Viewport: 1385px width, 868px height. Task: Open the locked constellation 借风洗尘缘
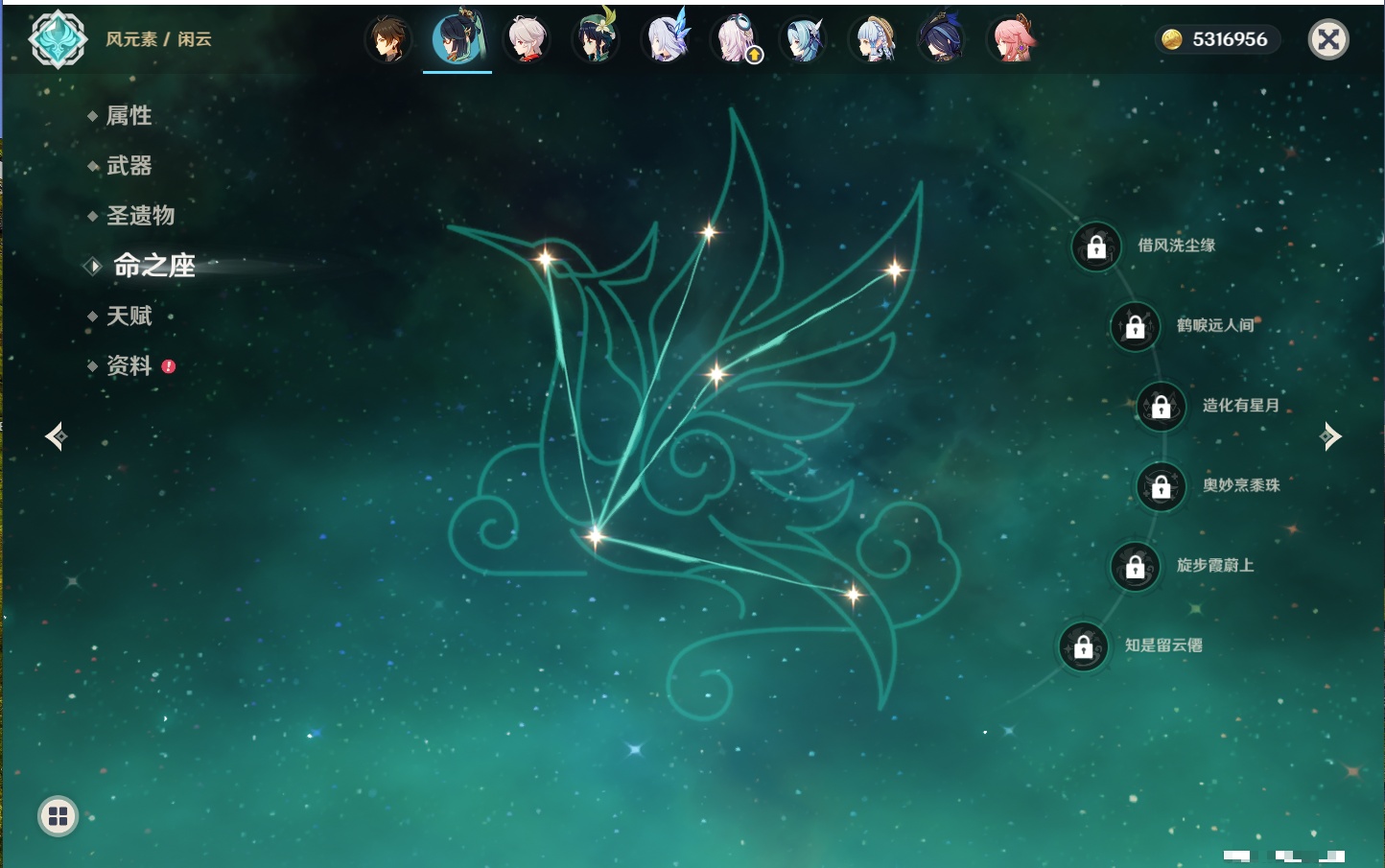pyautogui.click(x=1096, y=246)
